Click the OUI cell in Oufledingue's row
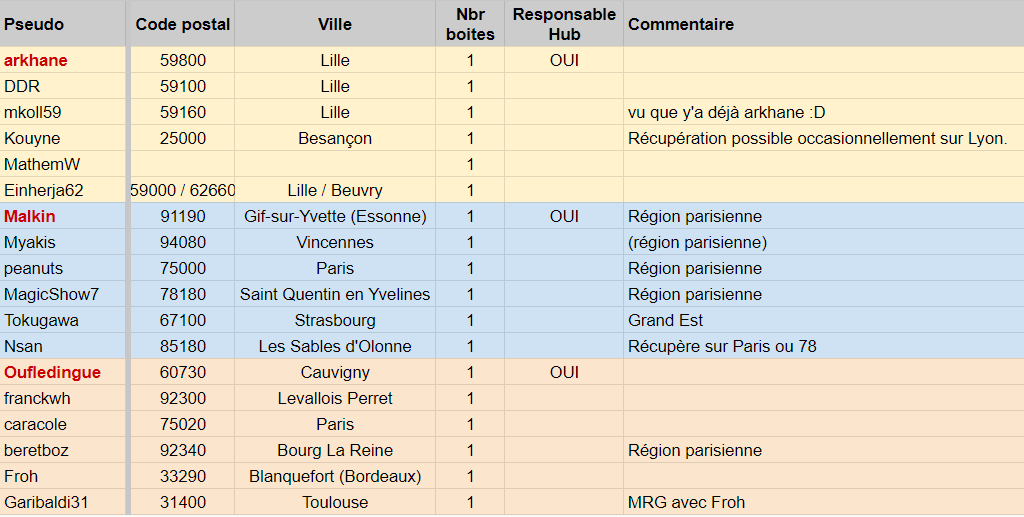1024x517 pixels. pos(564,372)
